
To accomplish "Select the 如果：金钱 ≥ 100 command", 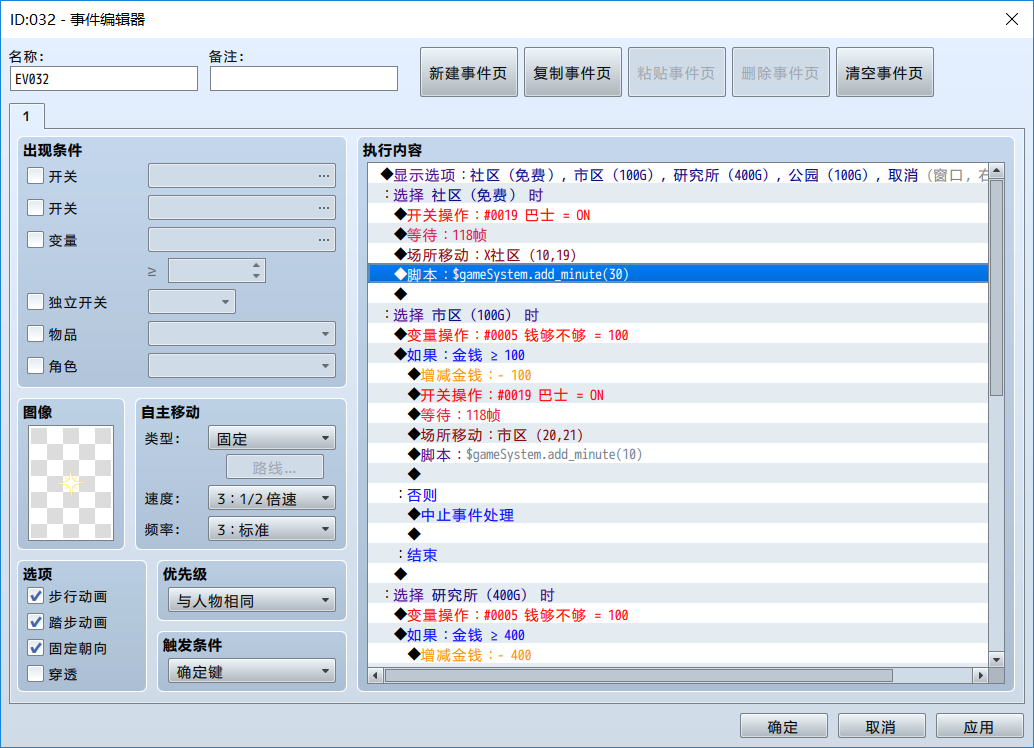I will [678, 355].
